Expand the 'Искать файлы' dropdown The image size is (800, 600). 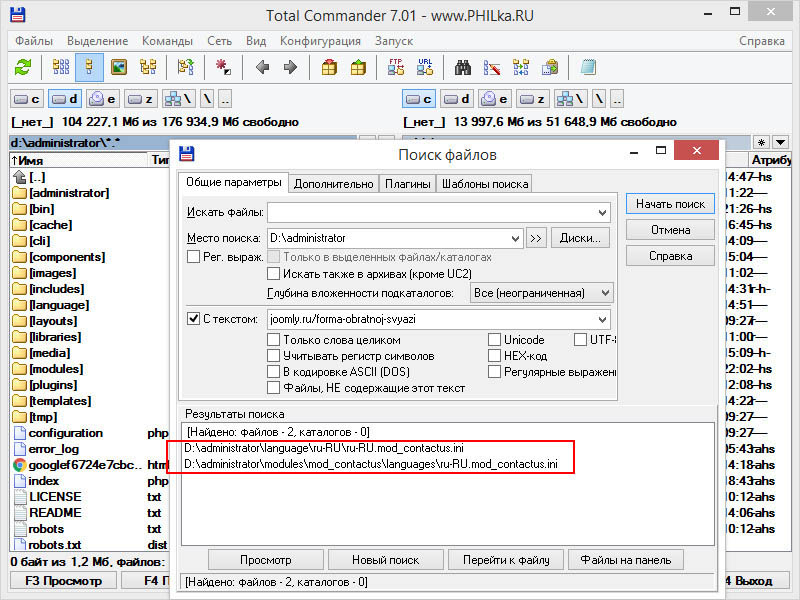tap(603, 212)
